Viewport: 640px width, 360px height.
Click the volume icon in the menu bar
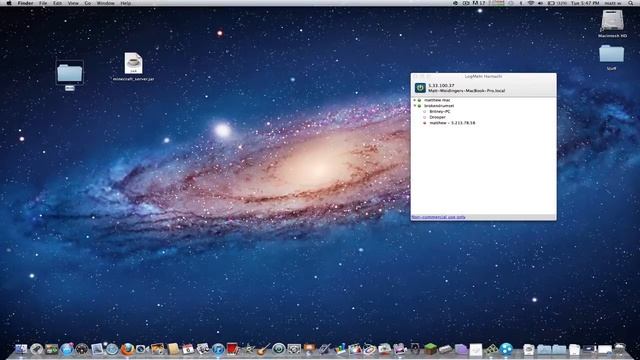(540, 3)
